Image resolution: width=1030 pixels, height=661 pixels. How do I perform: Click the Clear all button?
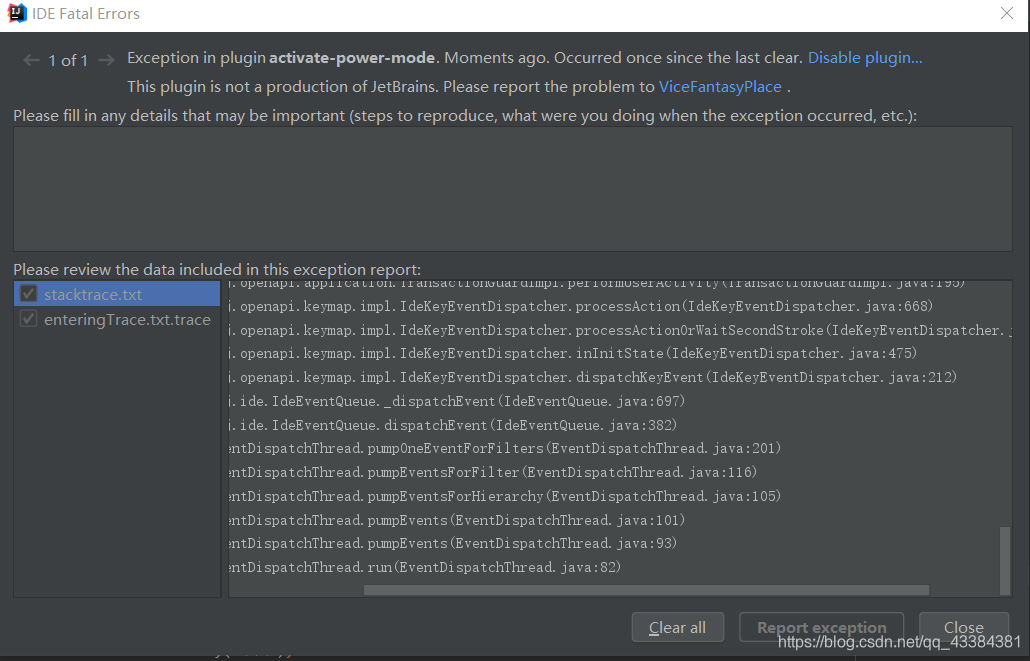(677, 627)
